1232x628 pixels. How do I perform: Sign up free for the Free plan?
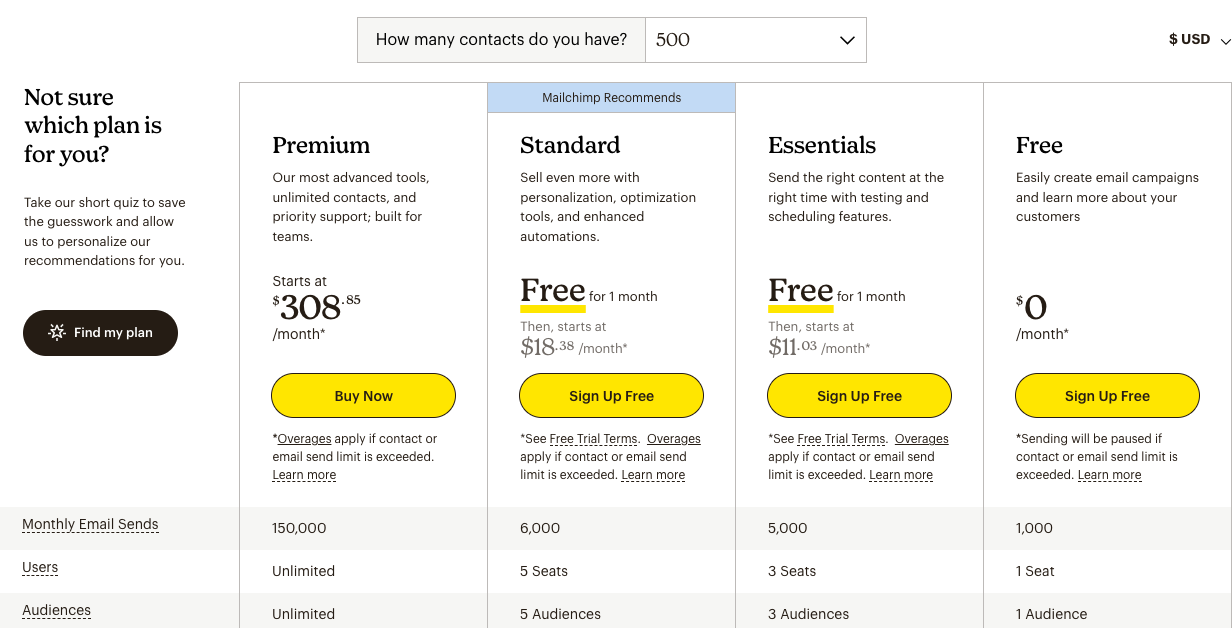pyautogui.click(x=1107, y=396)
